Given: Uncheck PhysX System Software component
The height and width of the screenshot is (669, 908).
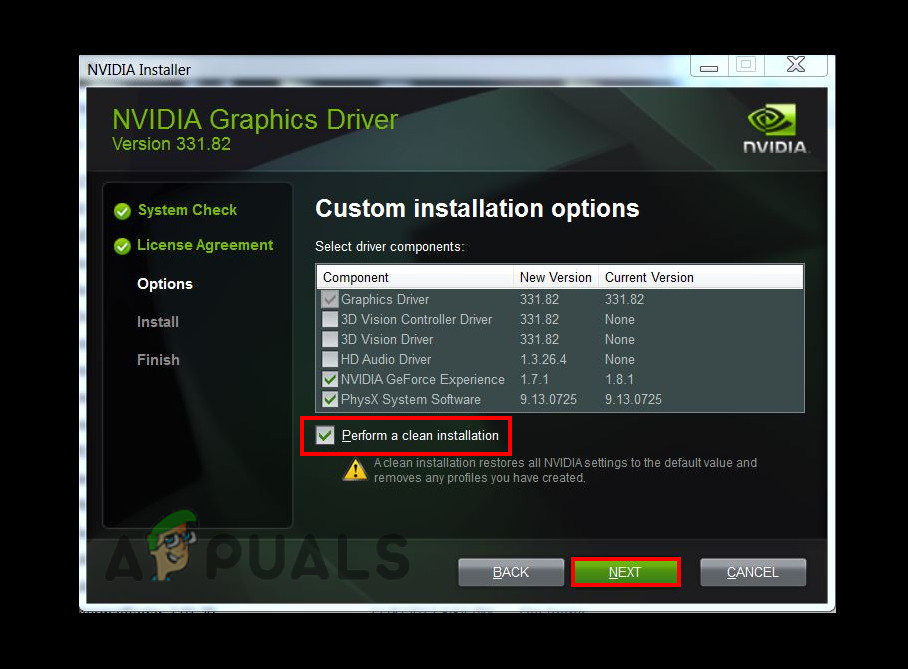Looking at the screenshot, I should click(x=329, y=399).
